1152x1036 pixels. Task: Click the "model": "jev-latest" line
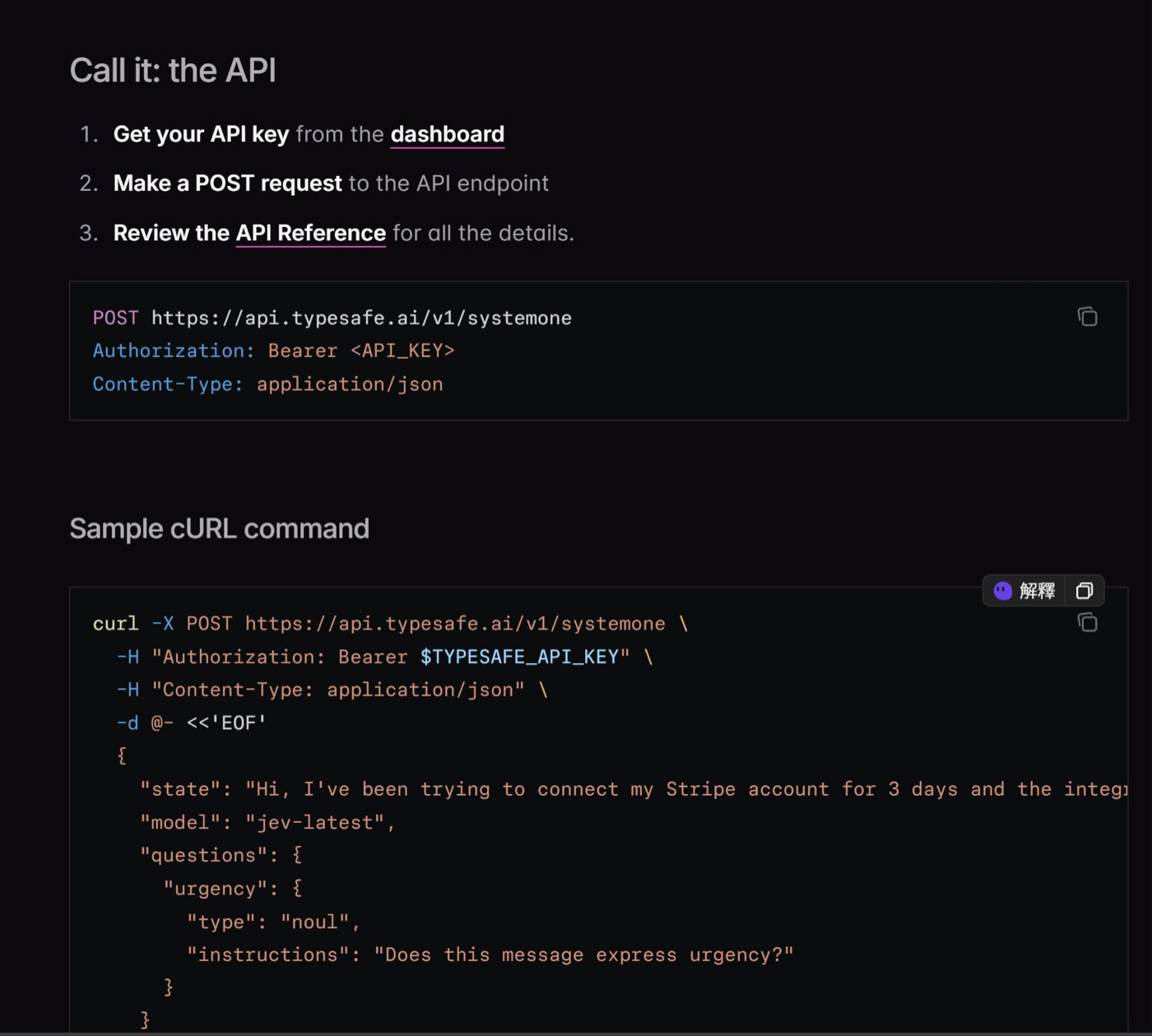coord(267,822)
